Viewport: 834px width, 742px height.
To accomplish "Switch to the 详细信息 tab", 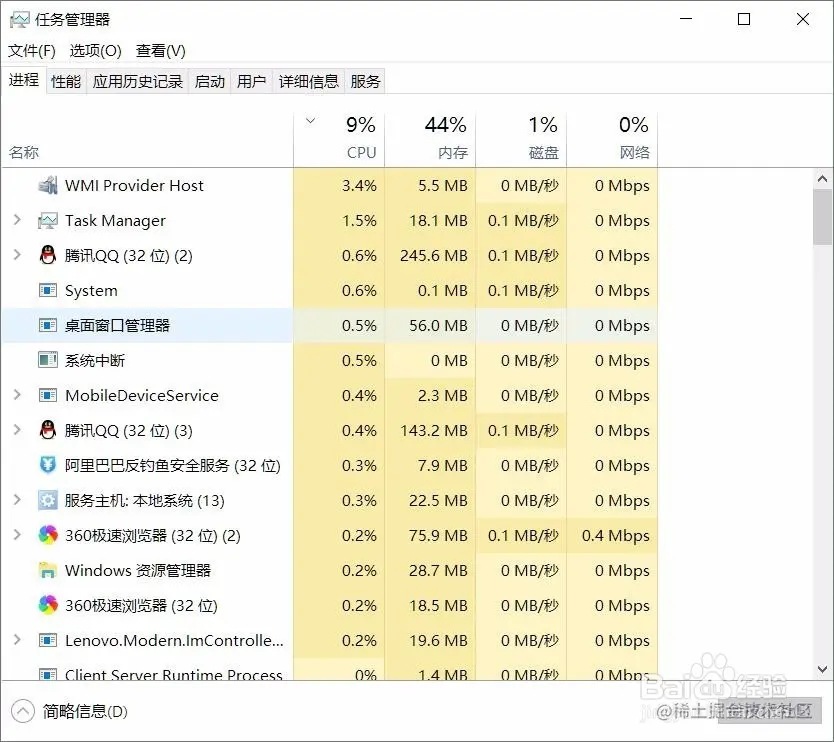I will point(308,81).
